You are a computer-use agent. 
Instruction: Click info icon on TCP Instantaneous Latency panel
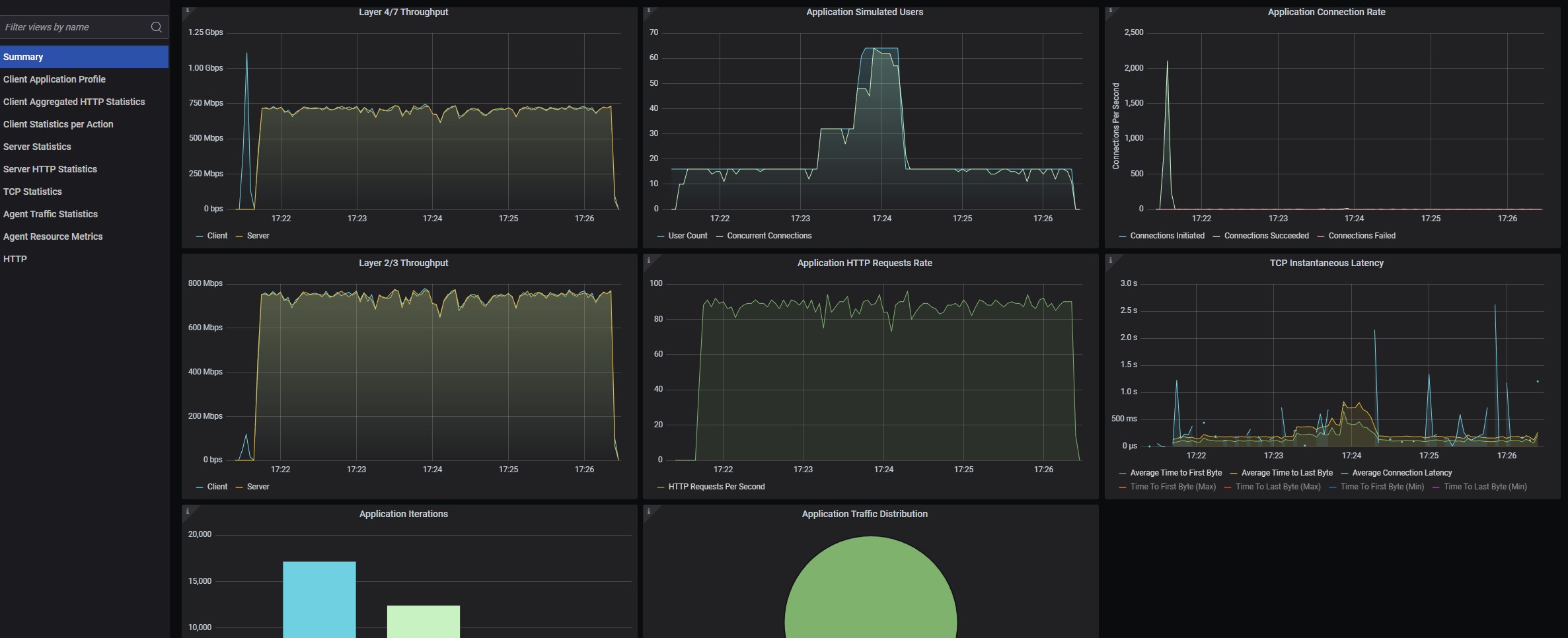click(1110, 260)
